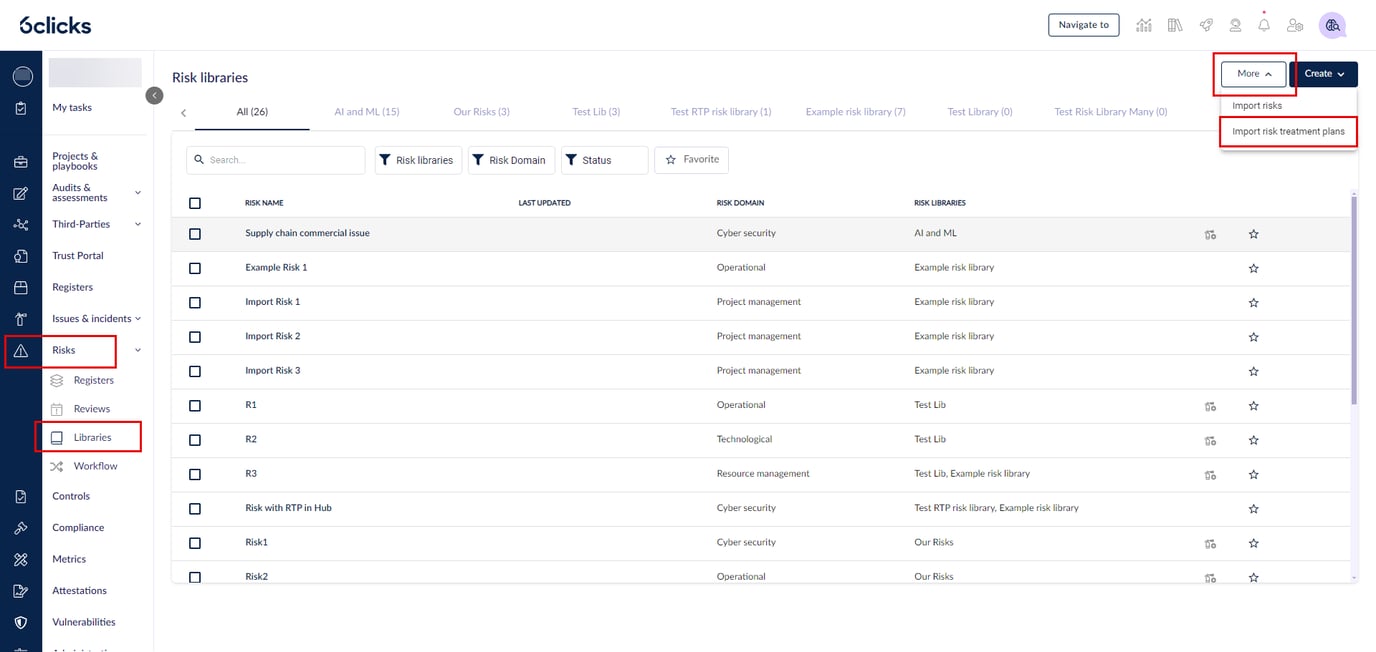This screenshot has height=652, width=1376.
Task: Tick the Supply chain commercial issue checkbox
Action: click(x=195, y=234)
